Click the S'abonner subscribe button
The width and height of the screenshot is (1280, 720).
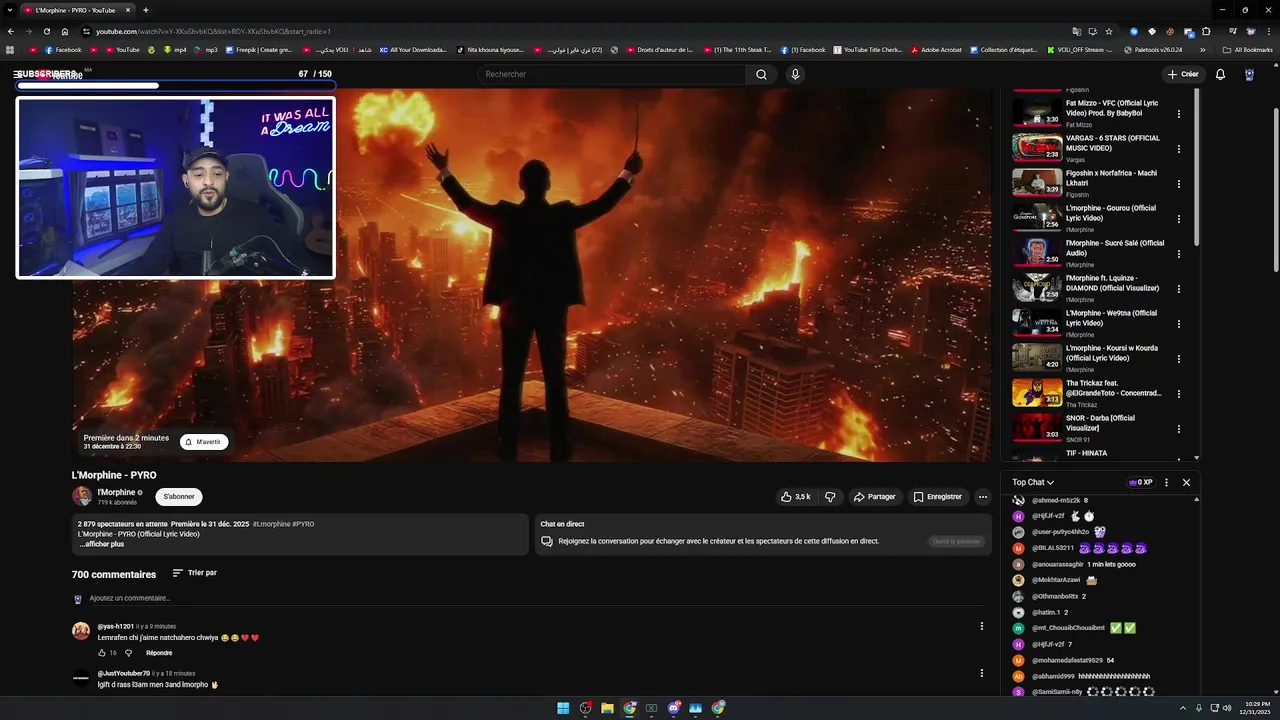click(x=179, y=497)
